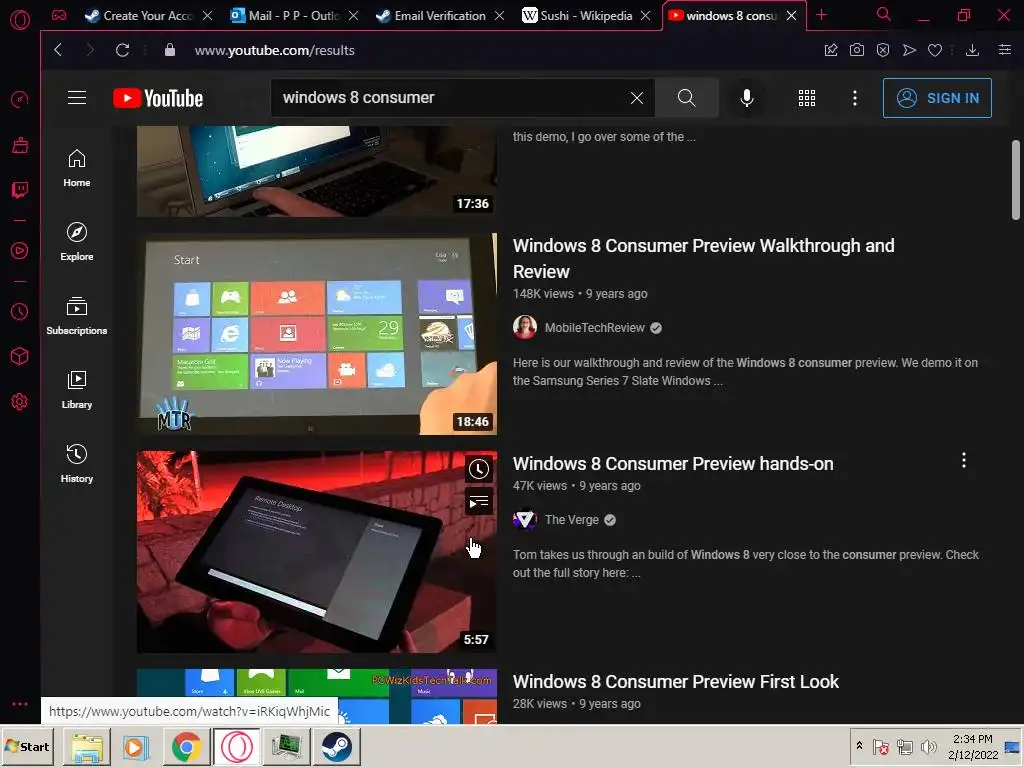This screenshot has height=768, width=1024.
Task: Open the MobileTechReview channel
Action: pyautogui.click(x=594, y=328)
